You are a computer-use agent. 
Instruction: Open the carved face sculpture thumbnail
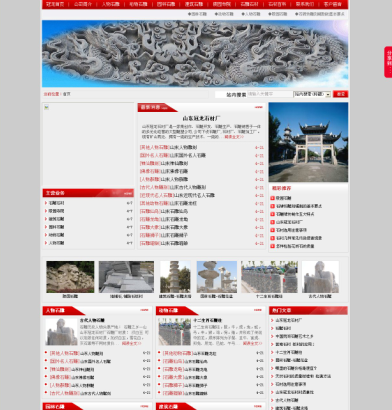tap(70, 277)
